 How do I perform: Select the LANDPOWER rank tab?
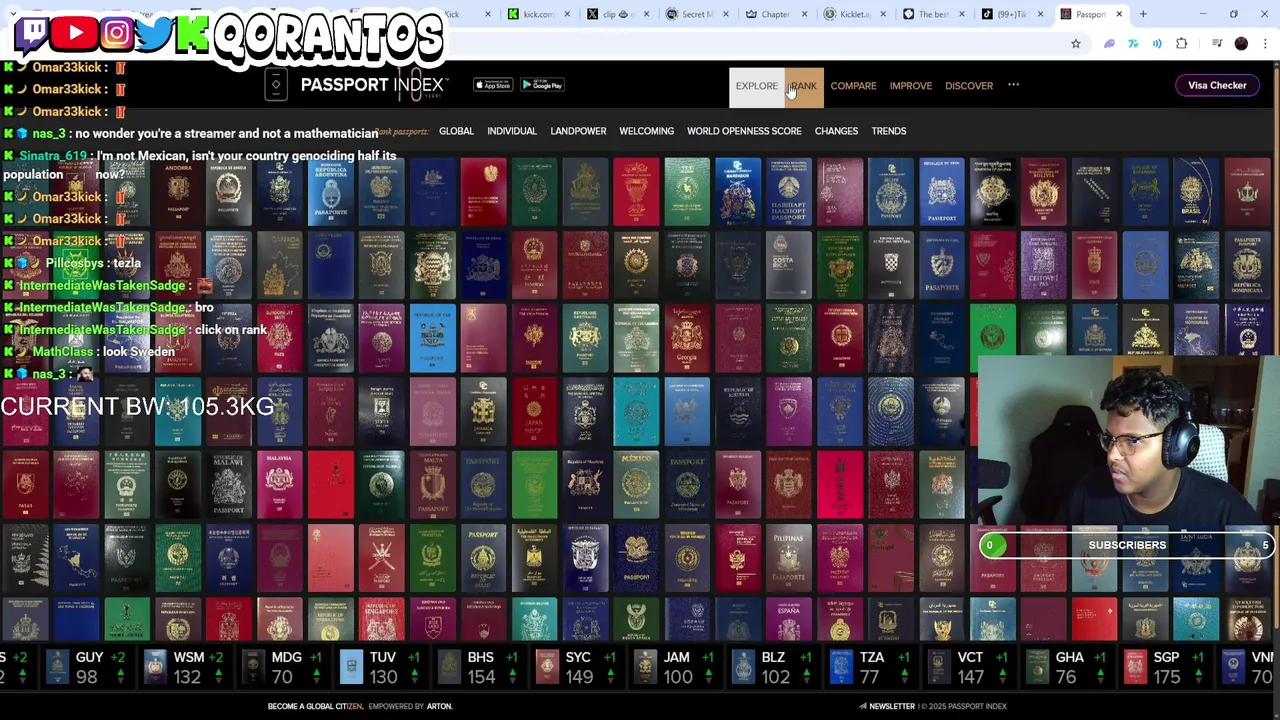[x=578, y=131]
